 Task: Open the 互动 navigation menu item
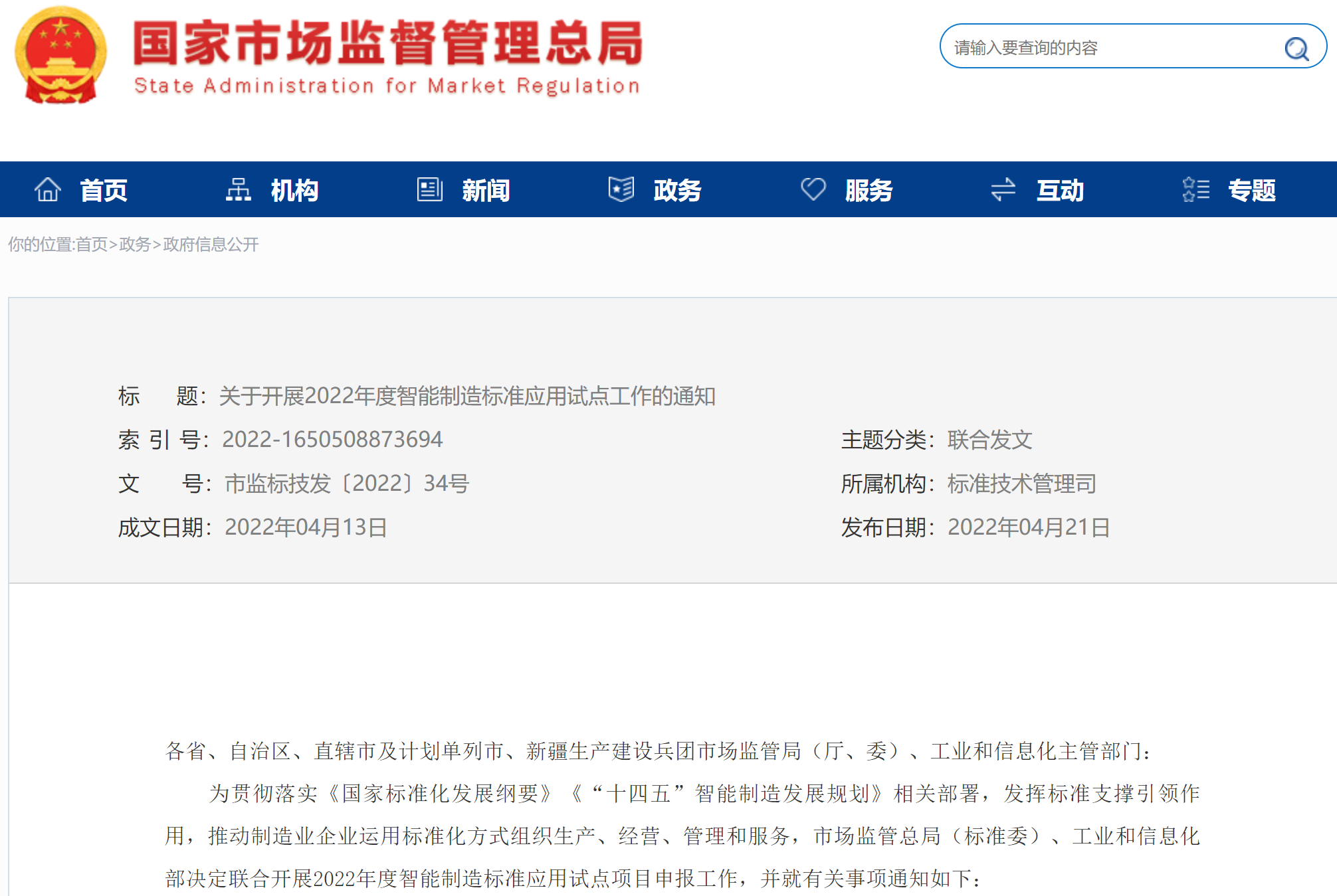[1061, 191]
